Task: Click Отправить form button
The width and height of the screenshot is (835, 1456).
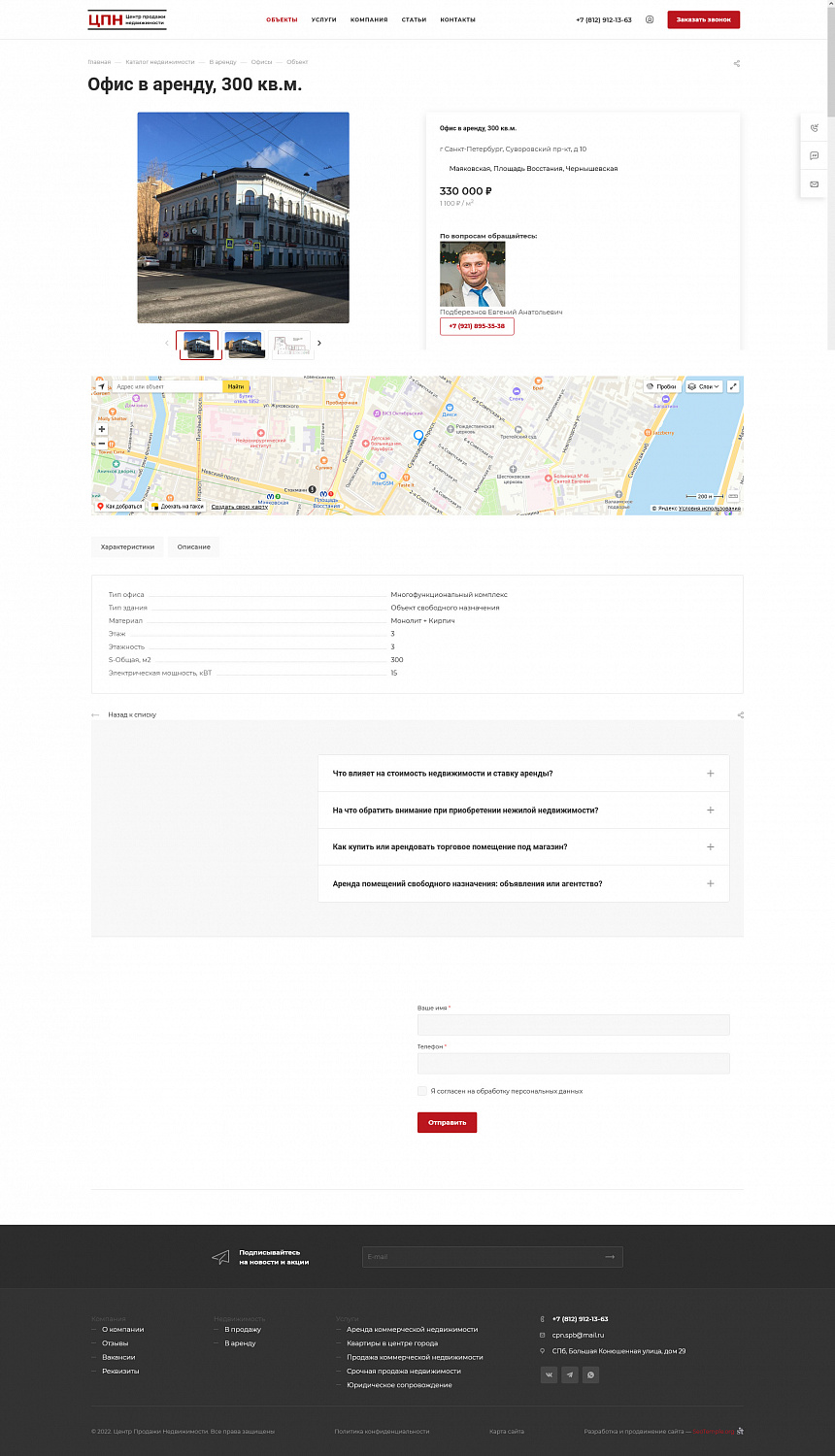Action: point(447,1122)
